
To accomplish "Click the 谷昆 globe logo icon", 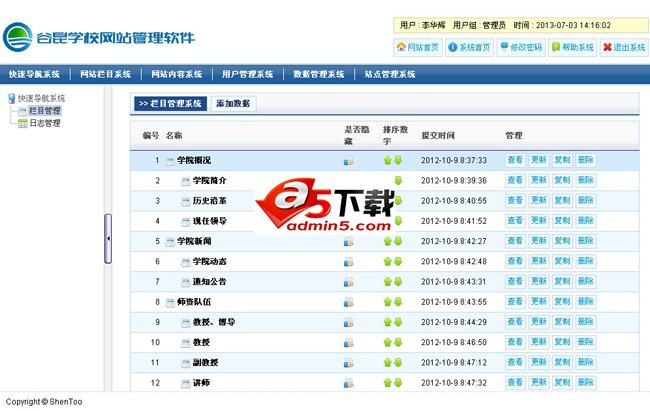I will (17, 37).
